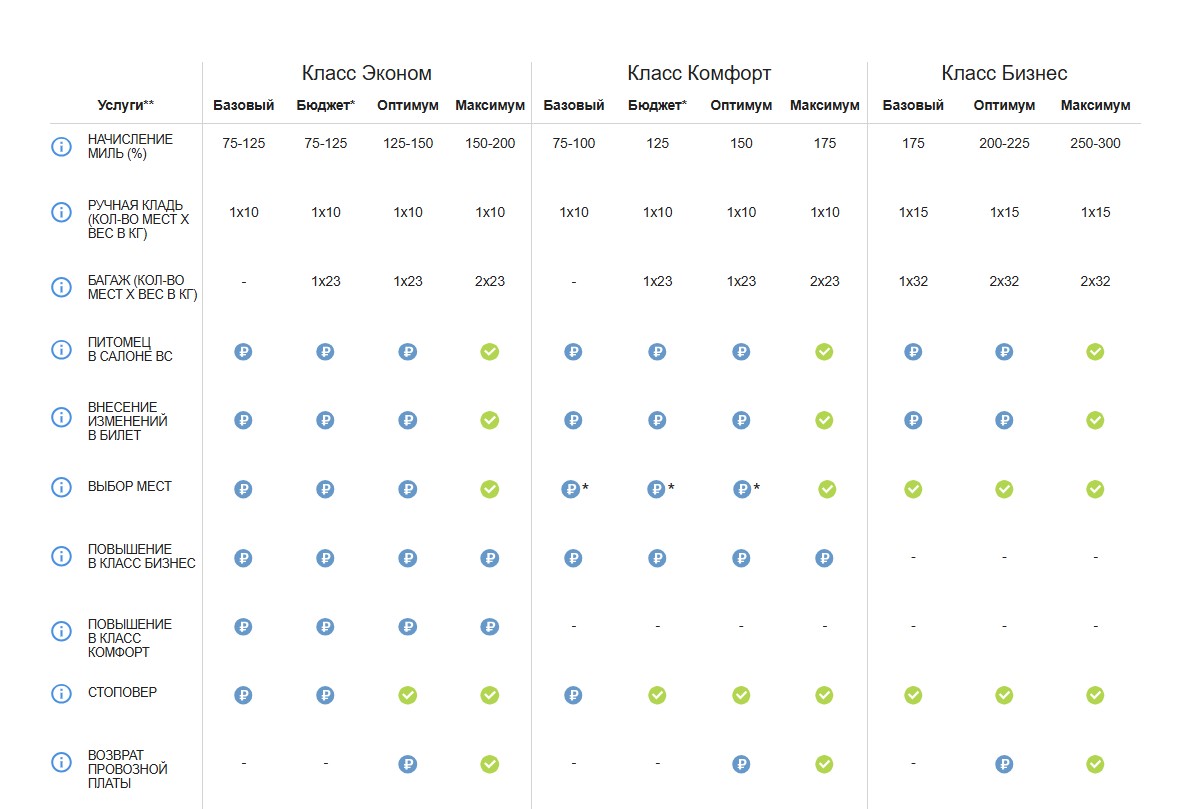The image size is (1189, 809).
Task: Click the Бюджет* column under Класс Комфорт
Action: pyautogui.click(x=657, y=105)
